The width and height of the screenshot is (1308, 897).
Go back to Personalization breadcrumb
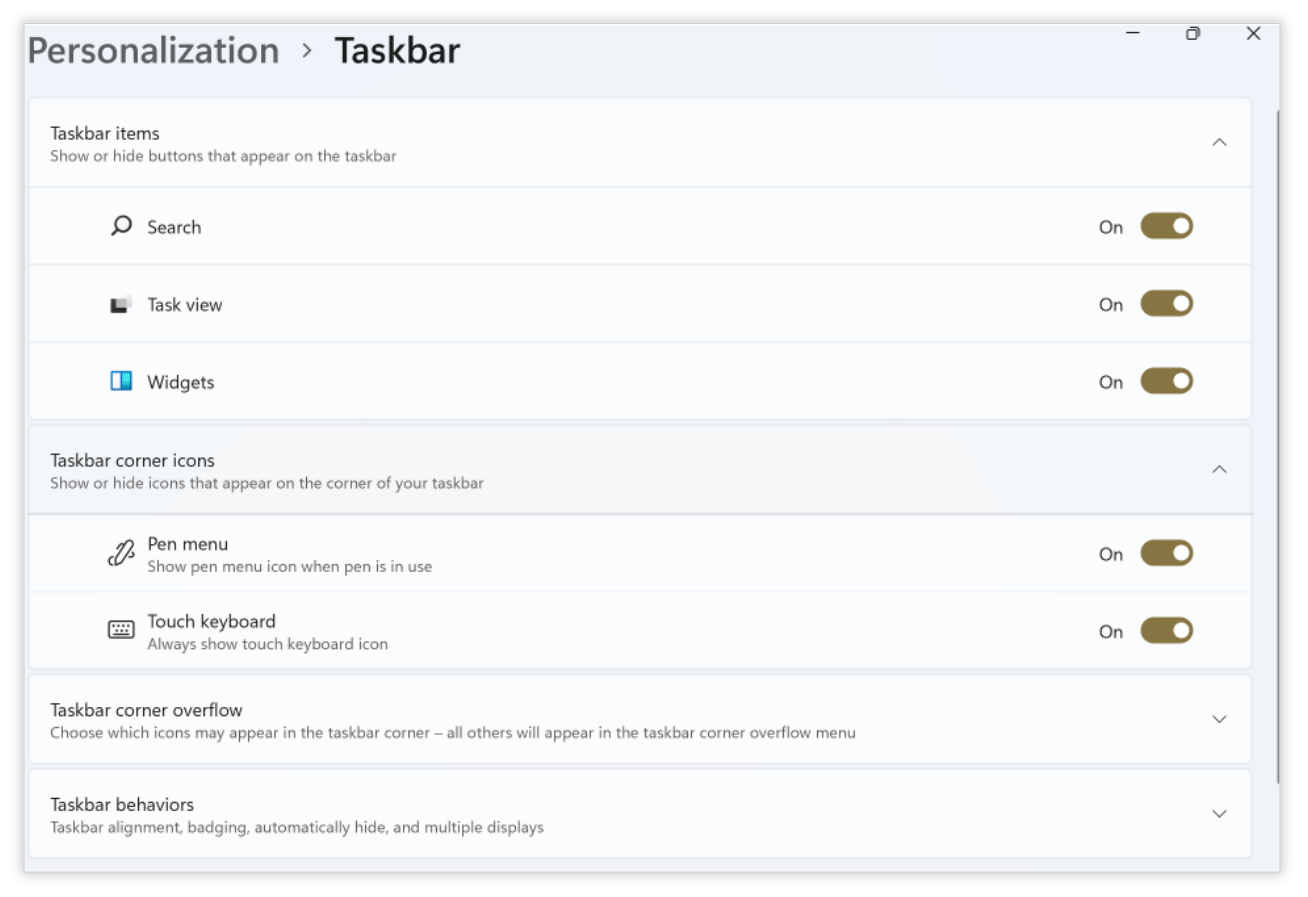(153, 50)
